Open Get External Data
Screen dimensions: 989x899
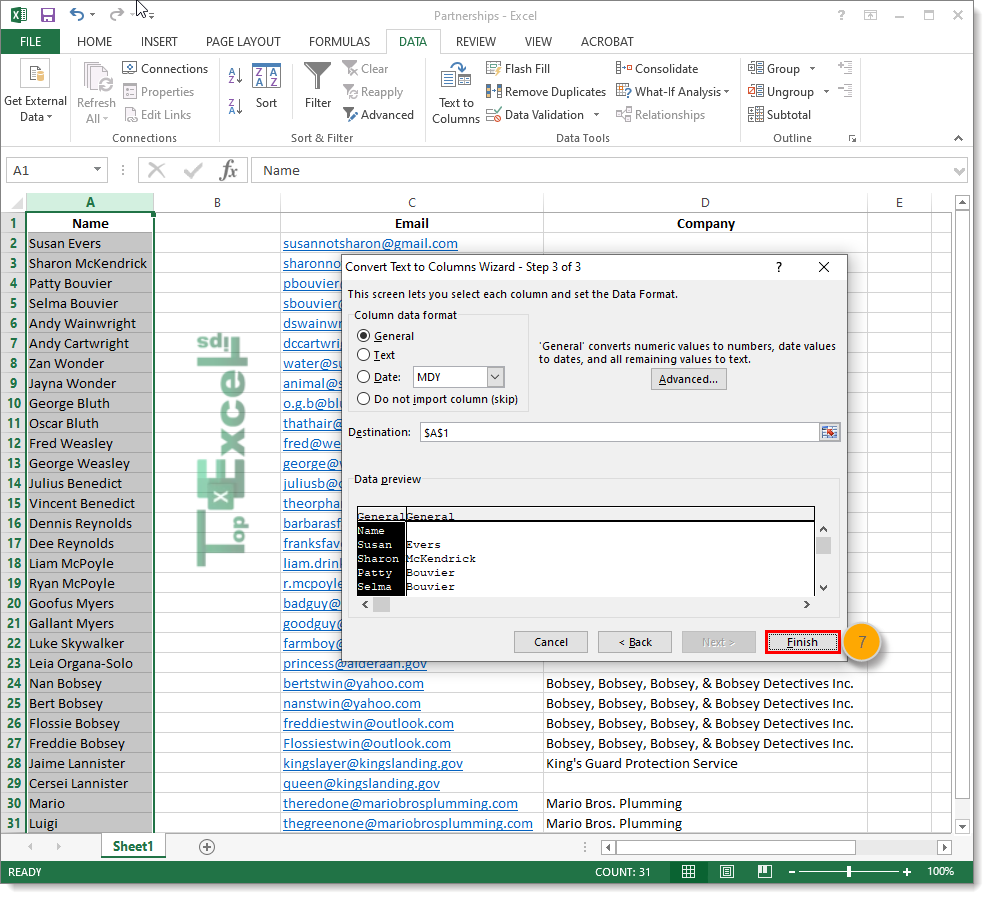coord(35,91)
